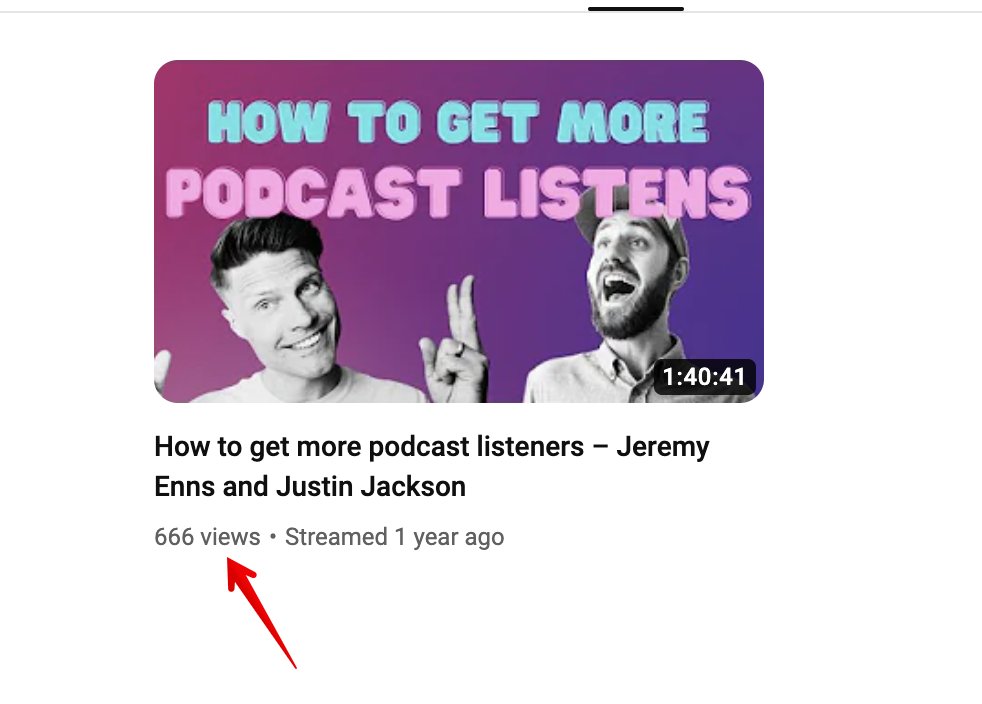Image resolution: width=982 pixels, height=704 pixels.
Task: Click the black active tab underline indicator
Action: tap(636, 9)
